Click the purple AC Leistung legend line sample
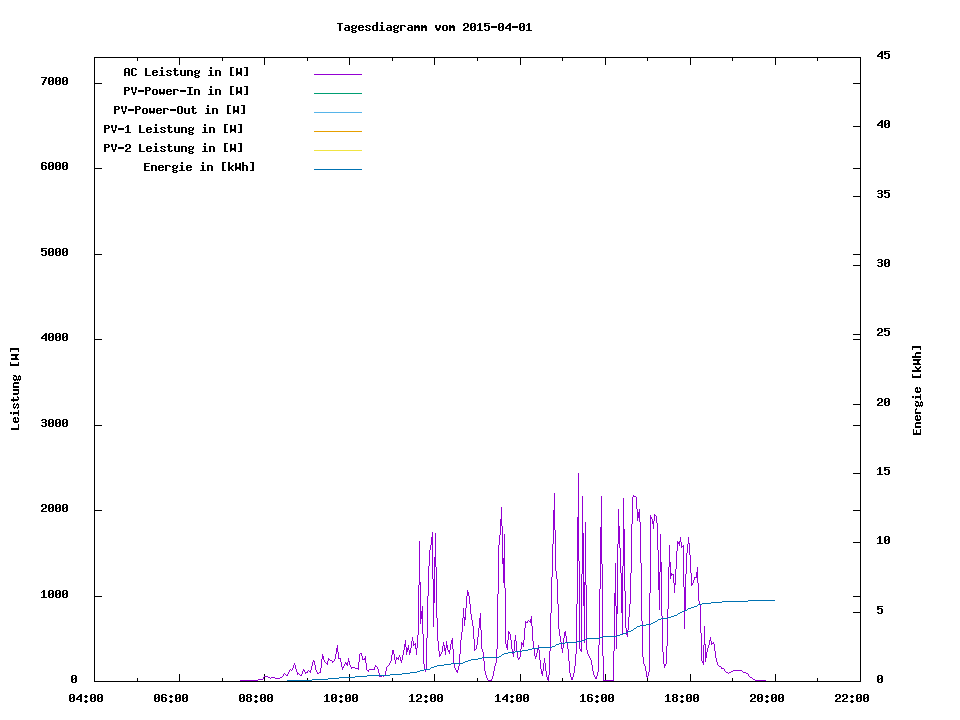960x720 pixels. (x=337, y=74)
